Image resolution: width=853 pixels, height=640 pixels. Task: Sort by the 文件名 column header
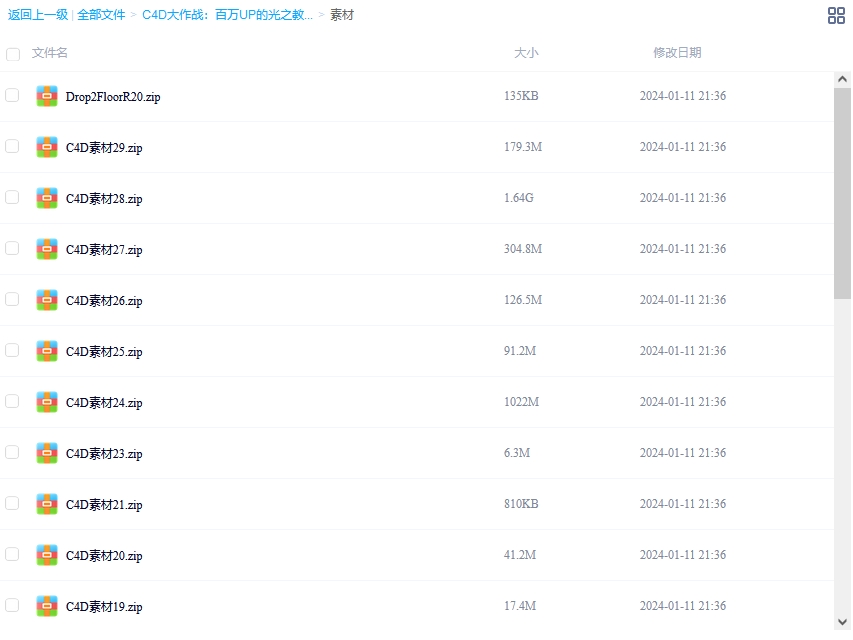(50, 53)
